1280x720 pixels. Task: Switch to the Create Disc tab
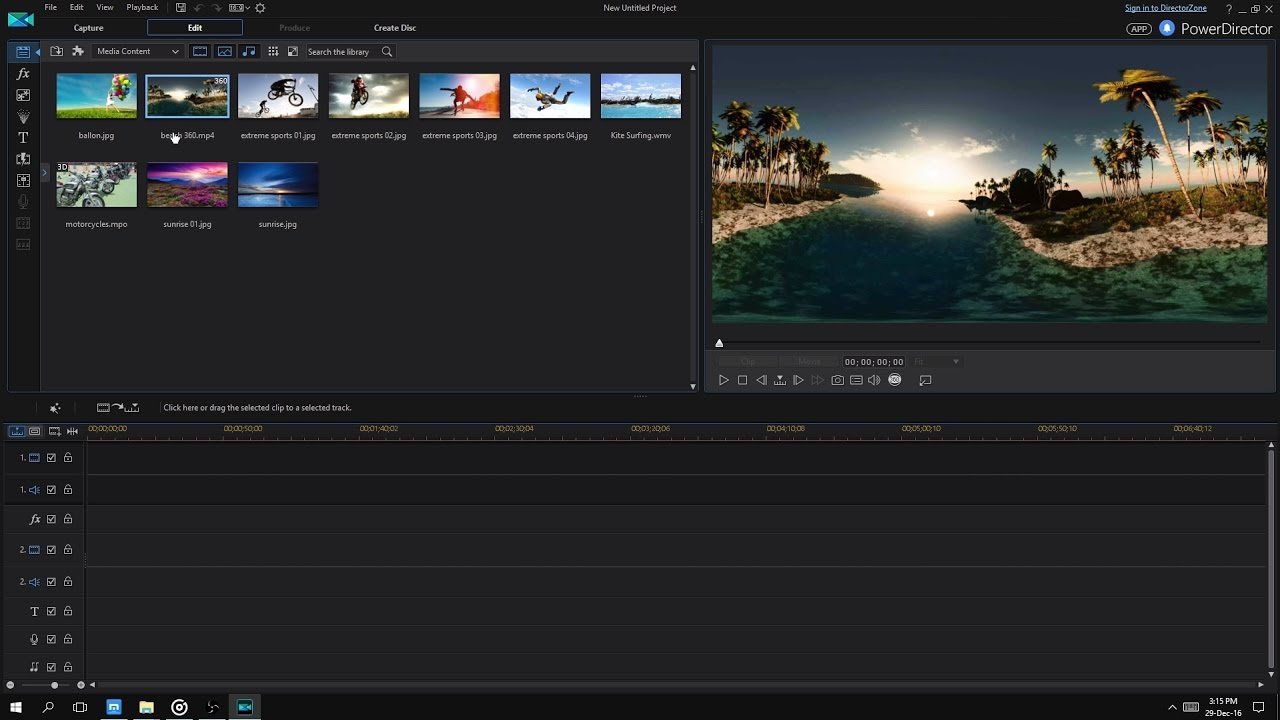click(394, 28)
